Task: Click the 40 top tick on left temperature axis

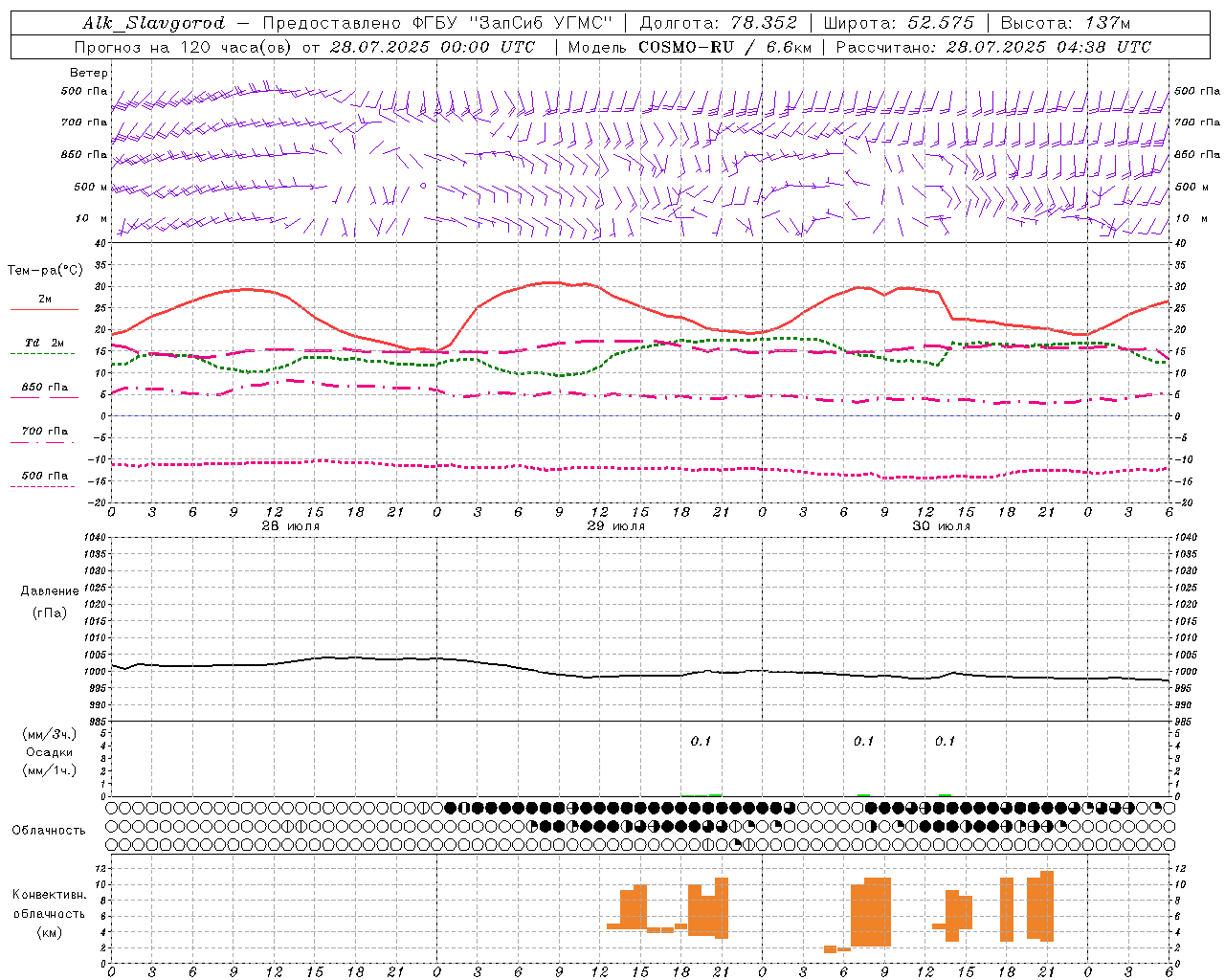Action: coord(100,243)
